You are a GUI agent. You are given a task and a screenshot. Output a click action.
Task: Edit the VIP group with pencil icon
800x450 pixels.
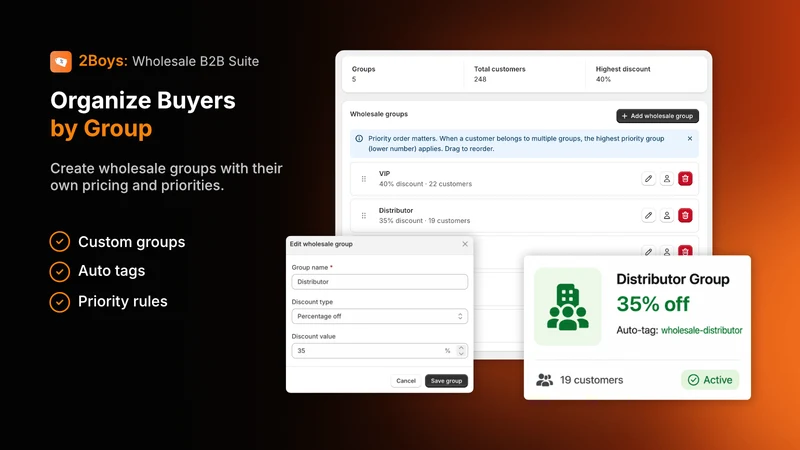tap(648, 179)
